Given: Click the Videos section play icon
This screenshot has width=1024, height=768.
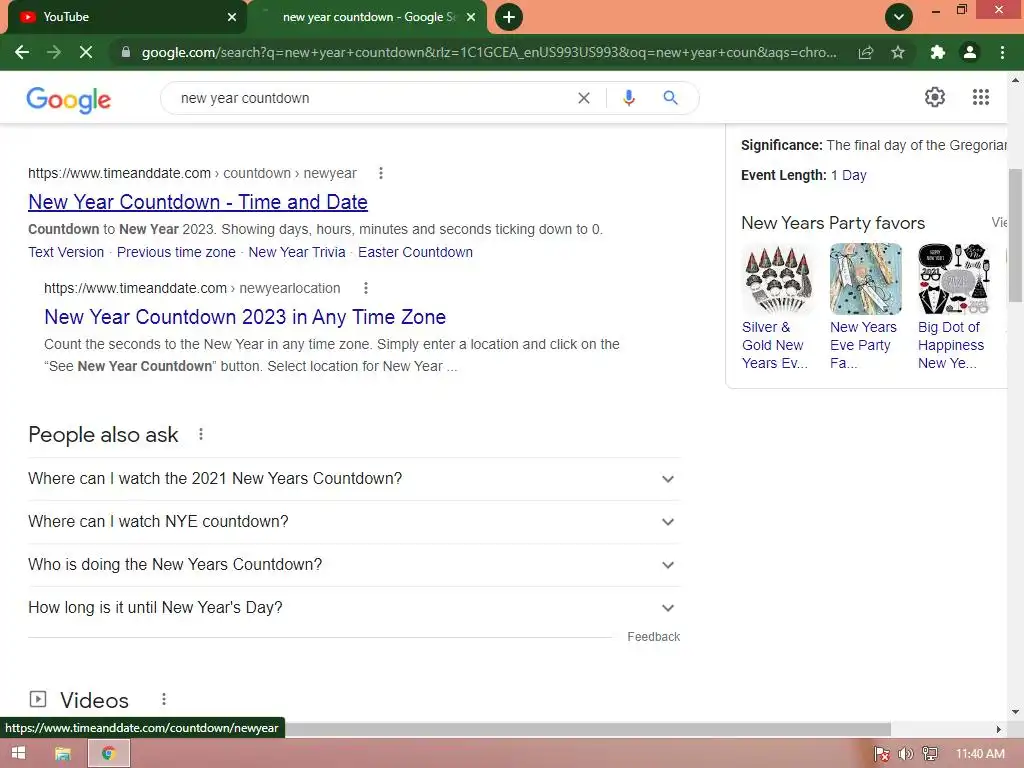Looking at the screenshot, I should [38, 699].
